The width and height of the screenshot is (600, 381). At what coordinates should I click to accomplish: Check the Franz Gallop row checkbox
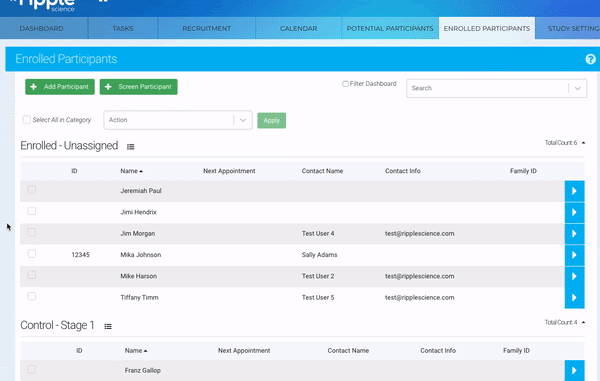pyautogui.click(x=32, y=369)
